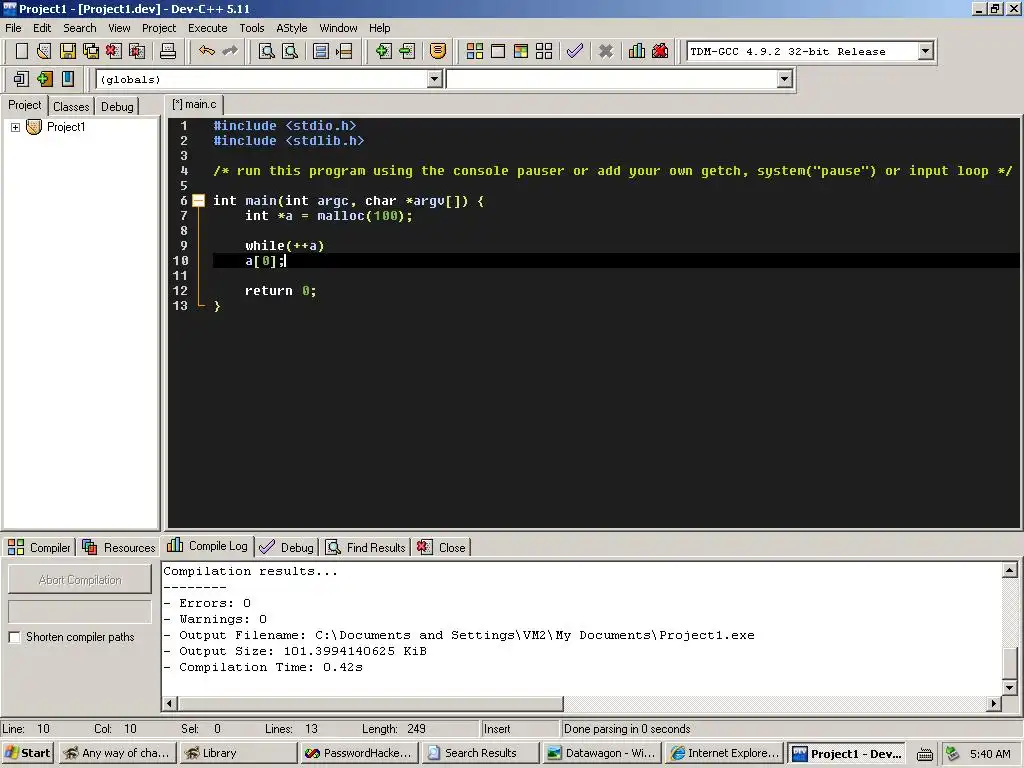The image size is (1024, 768).
Task: Click compile log scroll-down arrow
Action: [x=1010, y=688]
